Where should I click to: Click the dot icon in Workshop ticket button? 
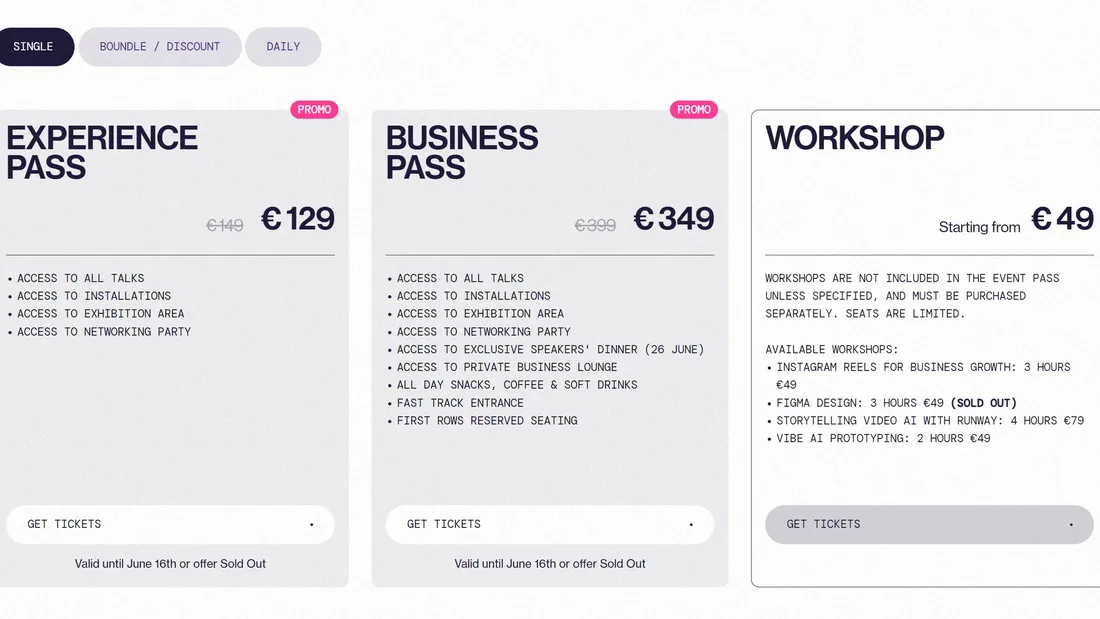pyautogui.click(x=1071, y=524)
